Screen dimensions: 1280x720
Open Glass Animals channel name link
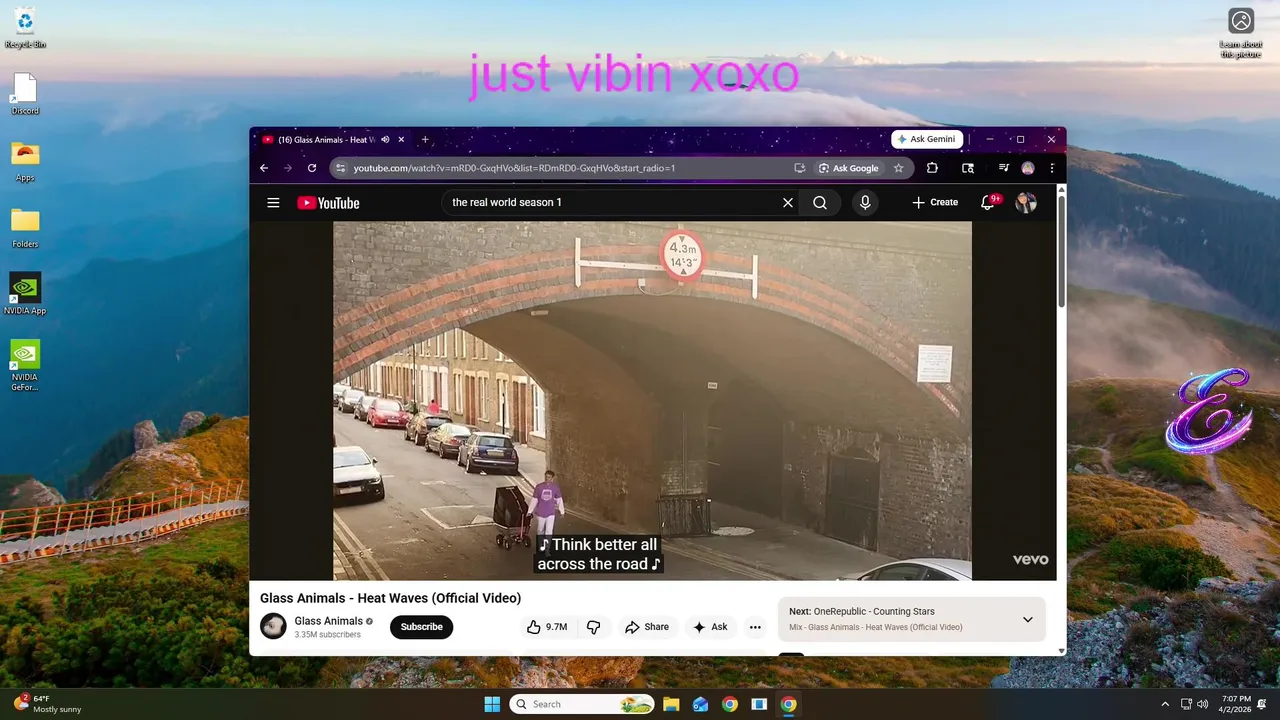tap(328, 621)
